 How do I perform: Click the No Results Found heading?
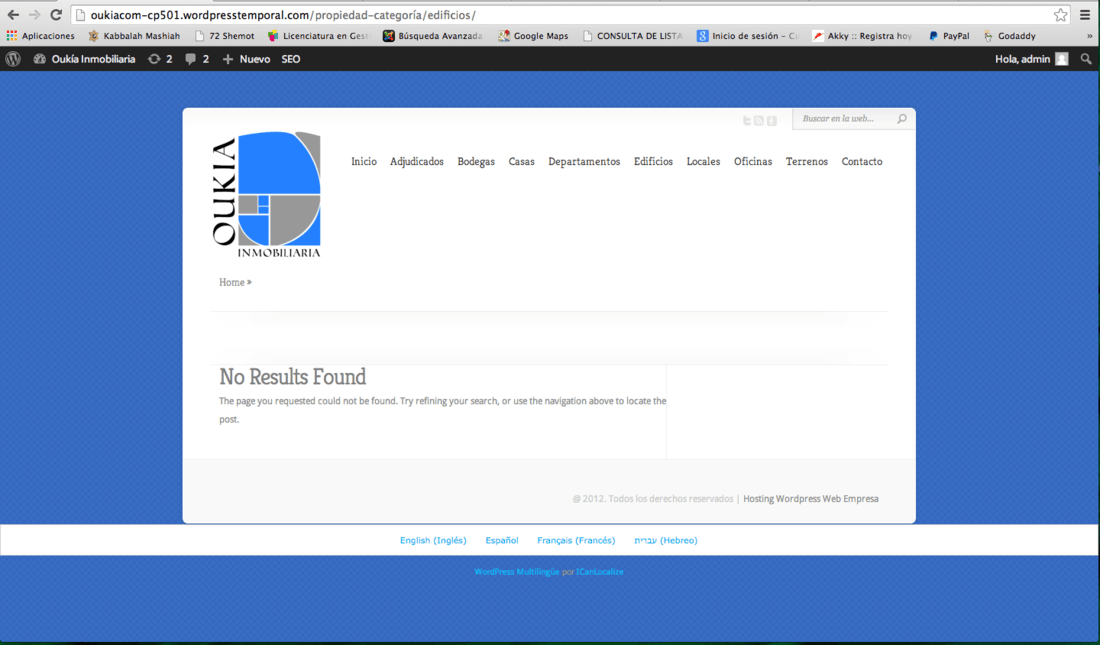tap(293, 377)
